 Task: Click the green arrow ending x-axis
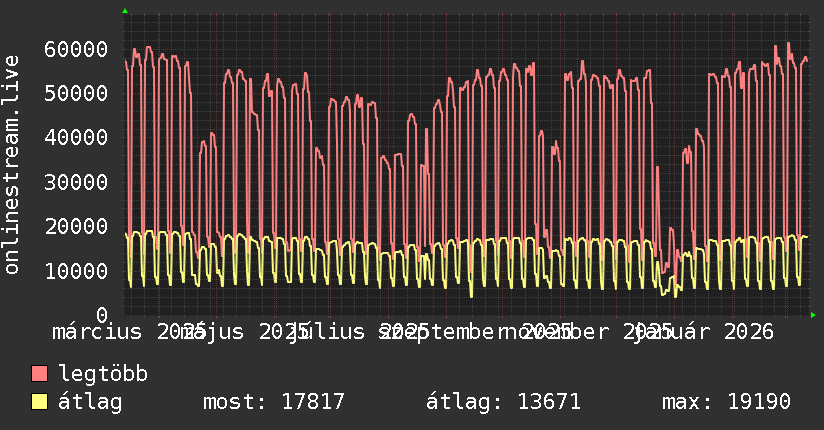coord(813,315)
